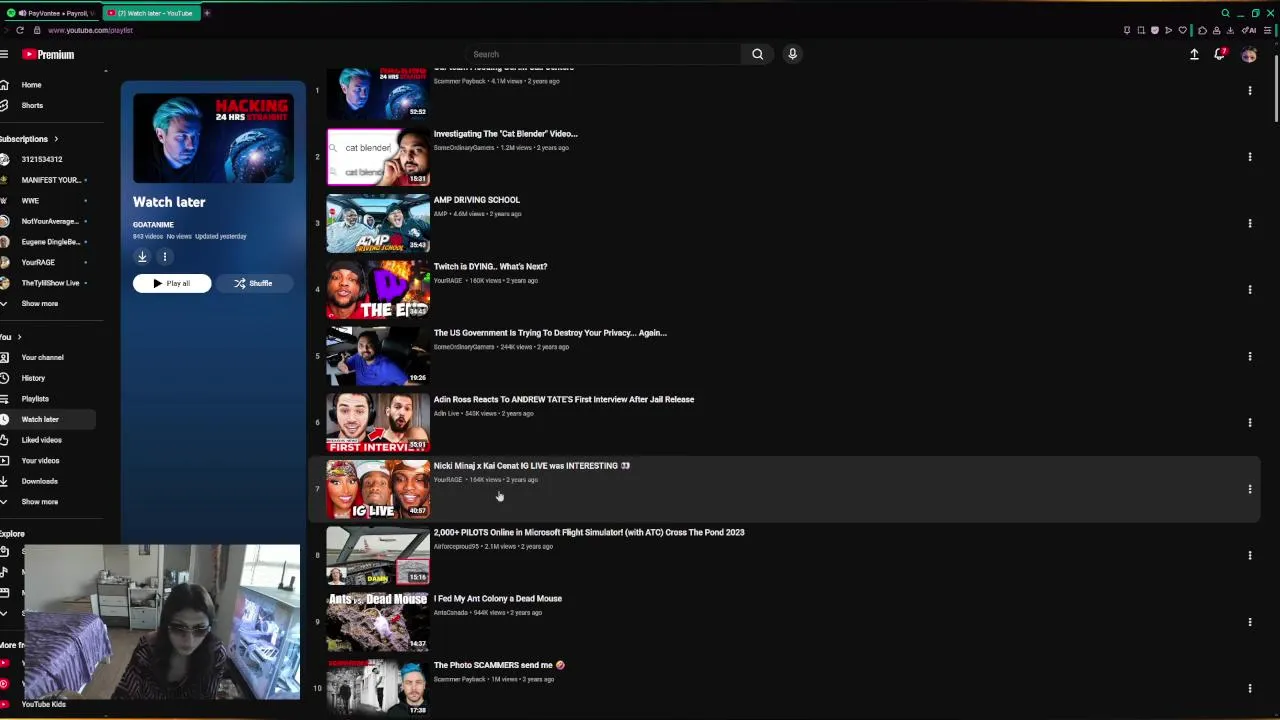Open options for Twitch is DYING video
Image resolution: width=1280 pixels, height=720 pixels.
point(1249,290)
